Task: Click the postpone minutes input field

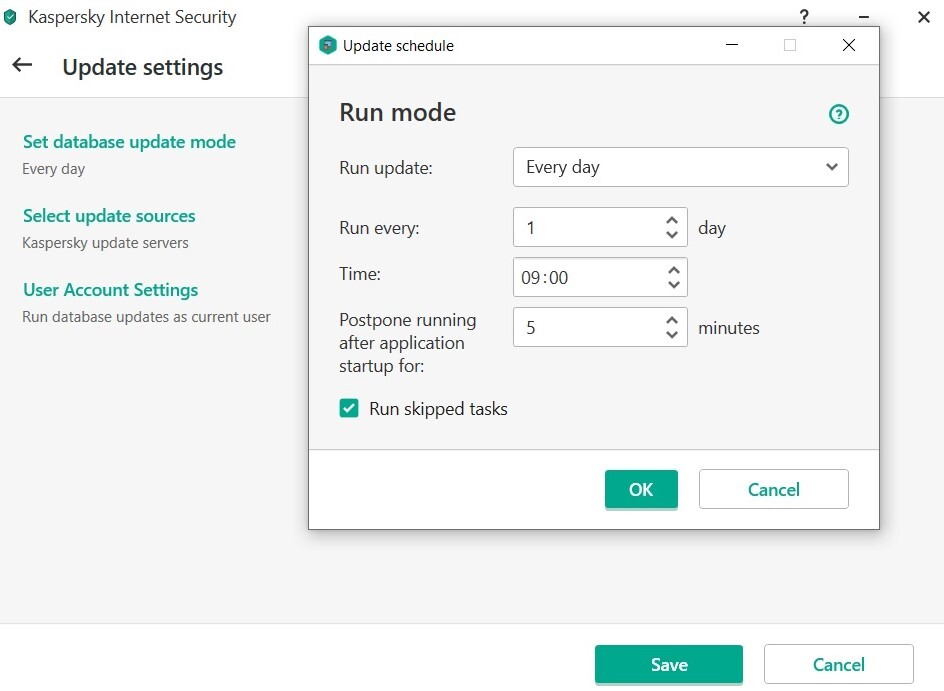Action: (x=600, y=327)
